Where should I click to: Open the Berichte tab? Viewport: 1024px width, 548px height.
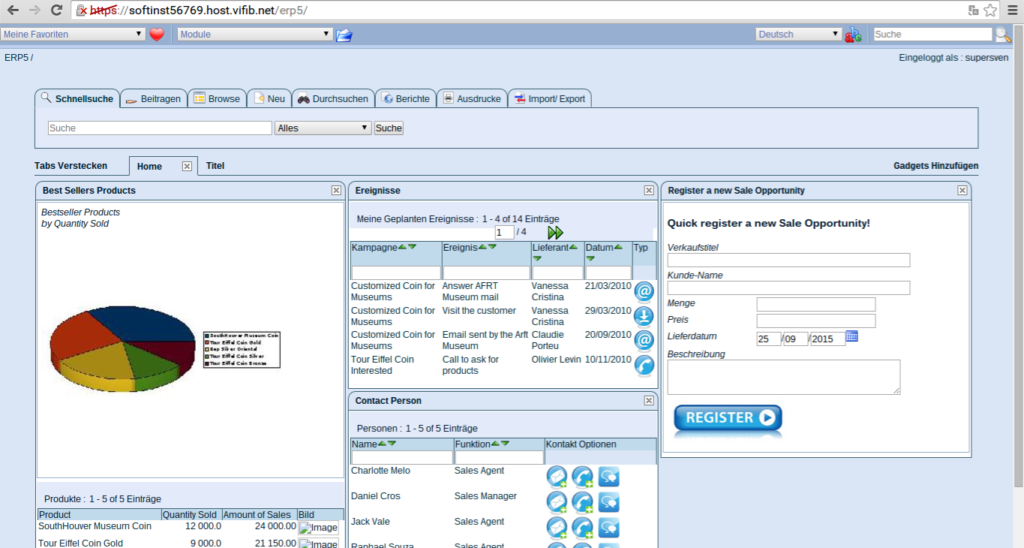(x=405, y=99)
